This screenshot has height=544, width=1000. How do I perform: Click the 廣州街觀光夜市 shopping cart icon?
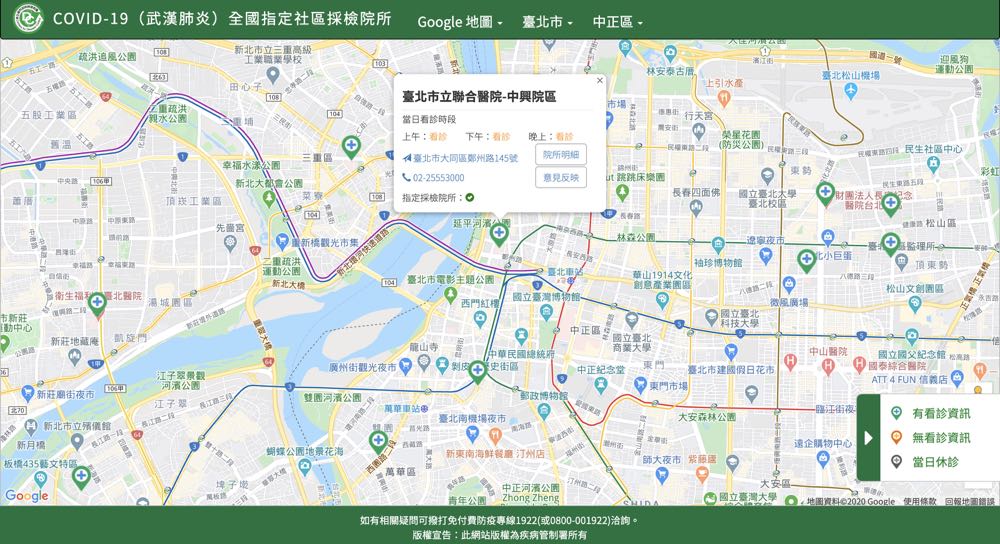pyautogui.click(x=404, y=365)
